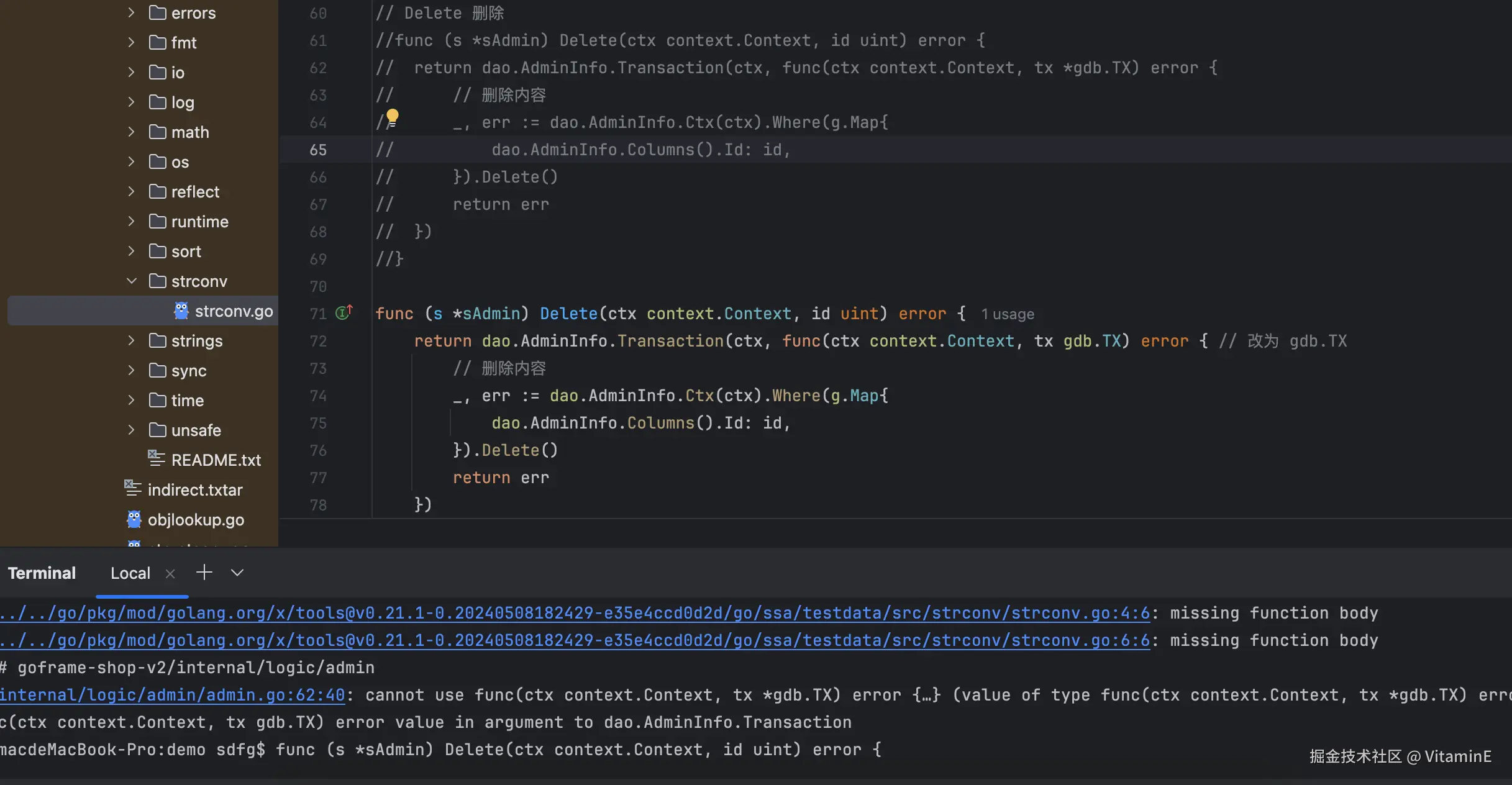Open the admin.go:62:40 error link
The height and width of the screenshot is (785, 1512).
pos(172,695)
